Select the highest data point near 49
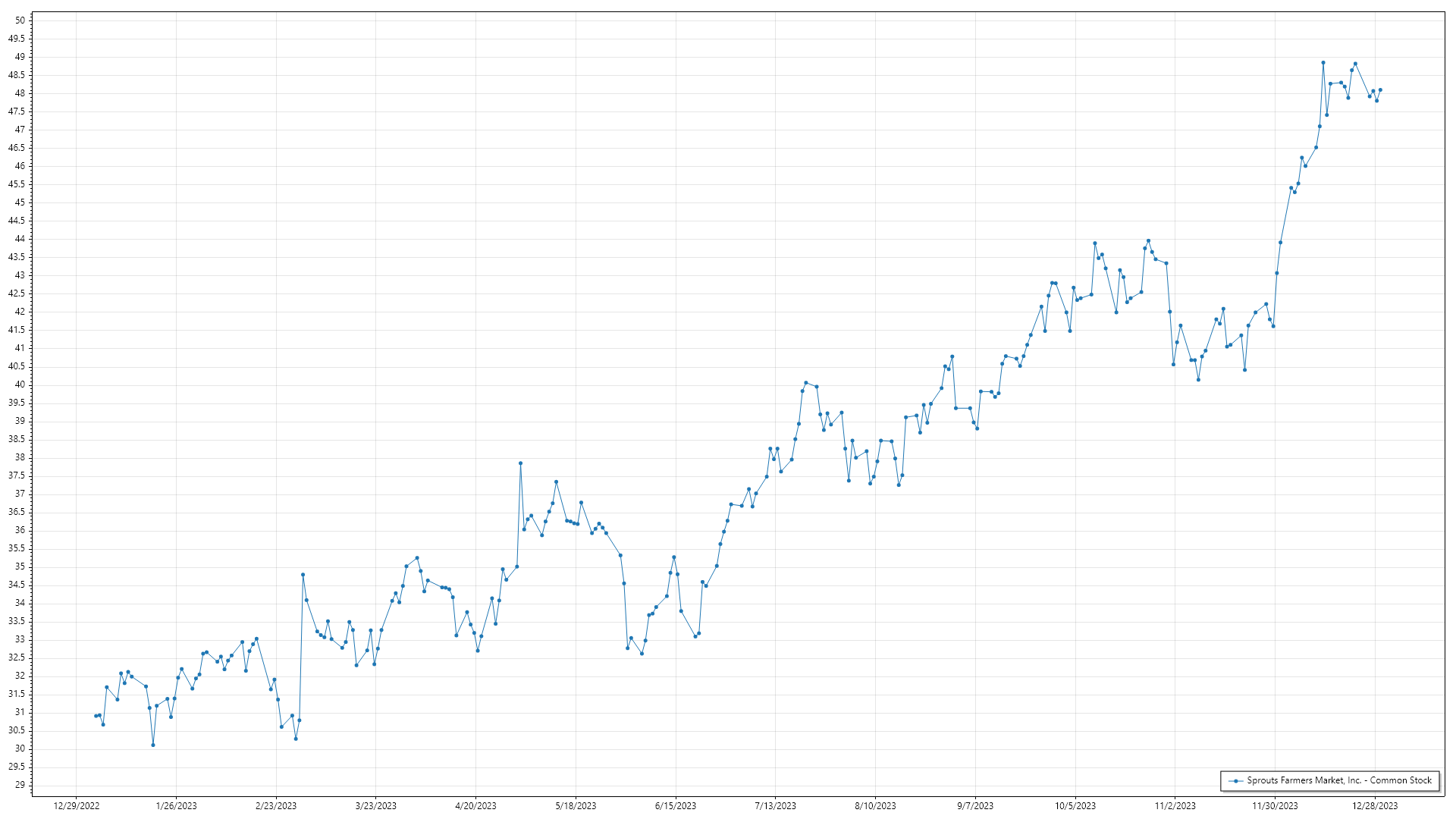This screenshot has width=1456, height=819. coord(1323,63)
